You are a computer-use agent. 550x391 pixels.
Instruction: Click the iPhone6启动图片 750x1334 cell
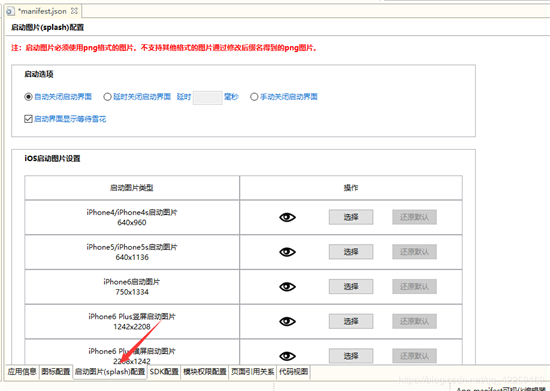pos(132,287)
